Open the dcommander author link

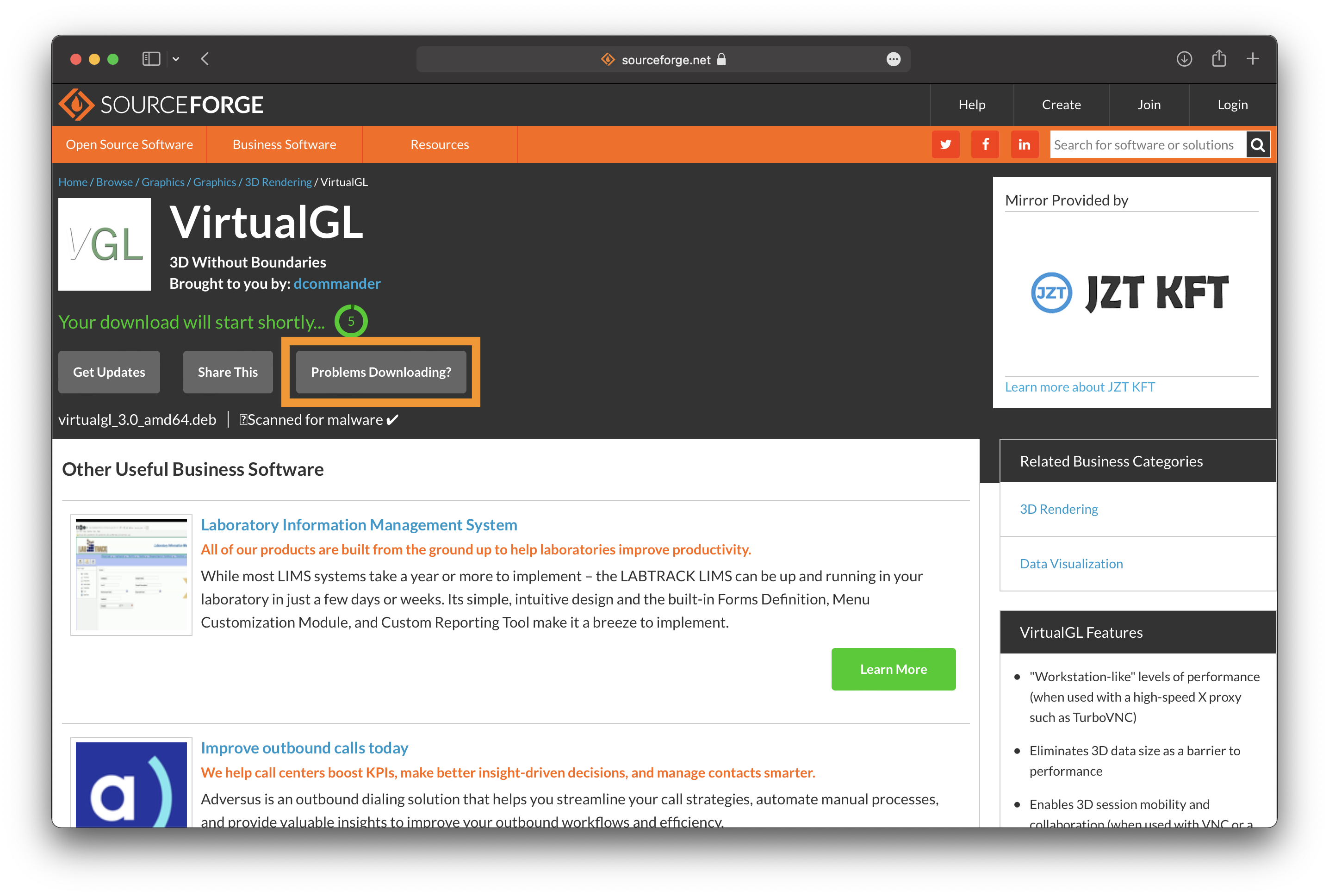pyautogui.click(x=337, y=283)
